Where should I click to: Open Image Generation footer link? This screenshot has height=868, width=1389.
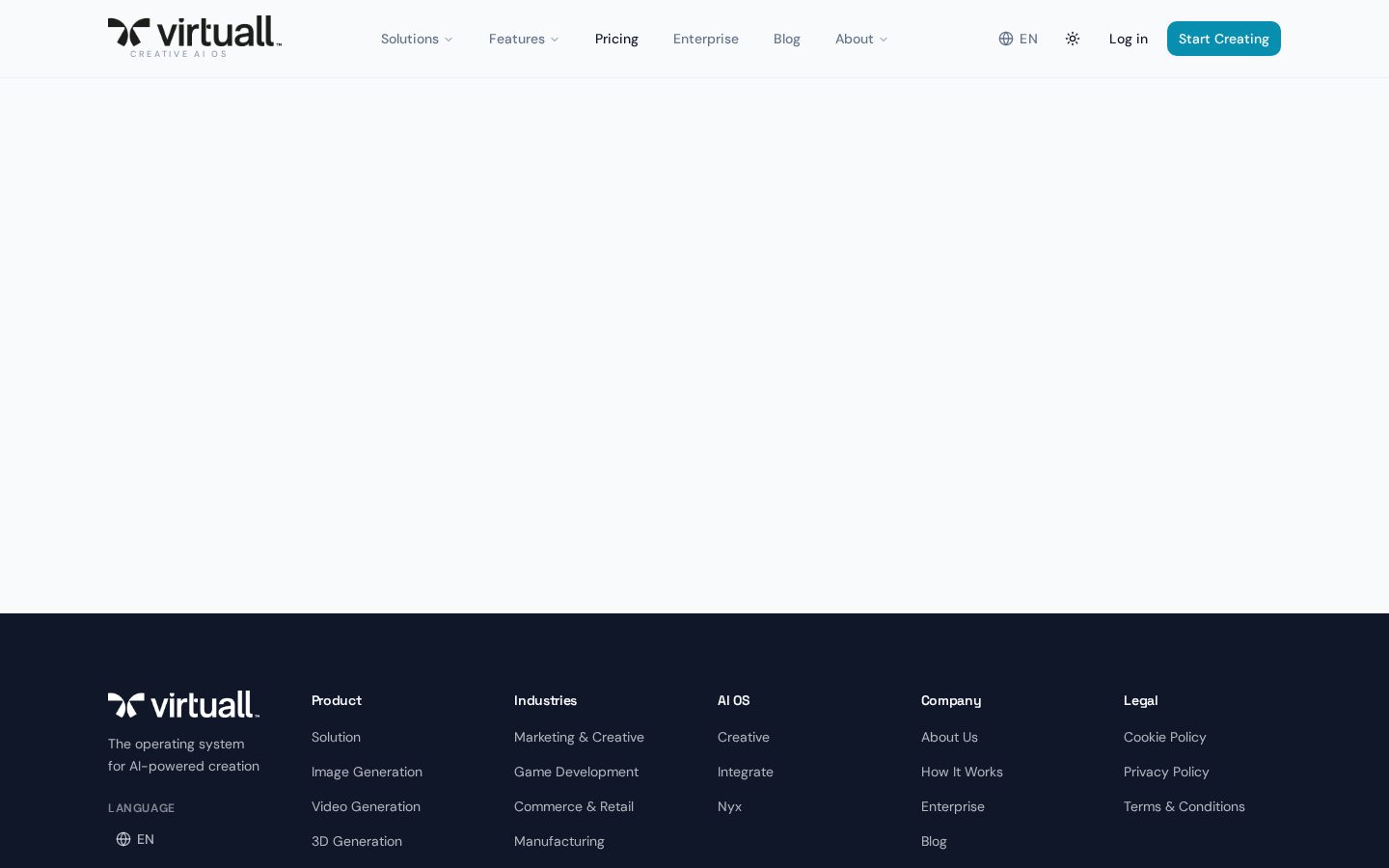367,772
